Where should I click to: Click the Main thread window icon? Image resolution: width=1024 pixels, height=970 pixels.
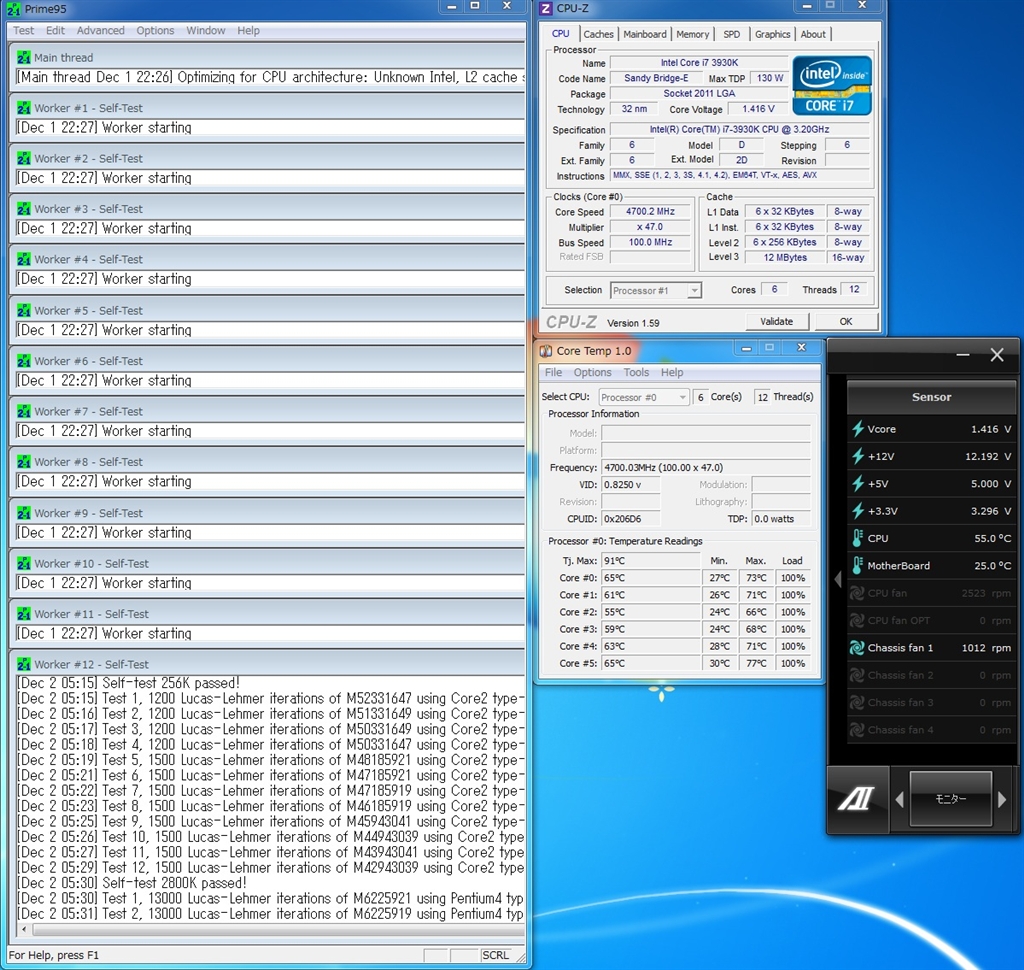coord(24,57)
